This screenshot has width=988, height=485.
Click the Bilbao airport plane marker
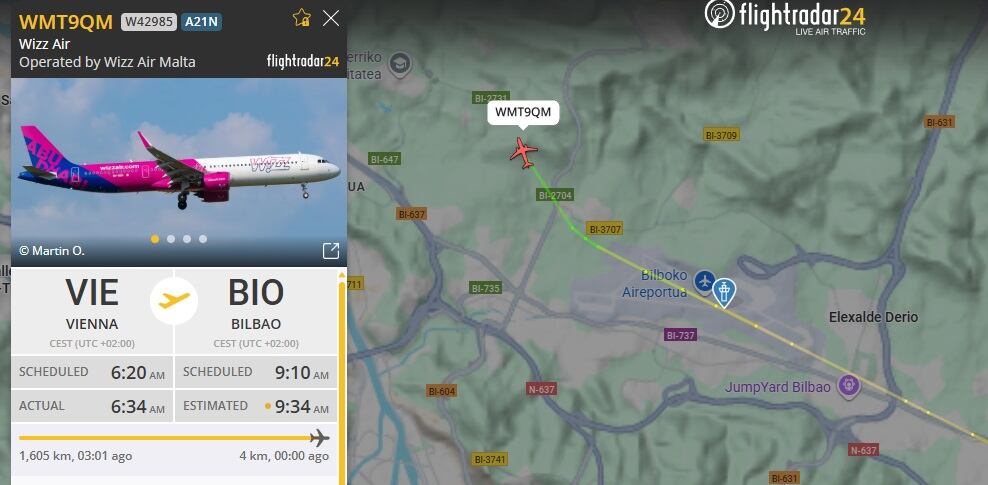(x=704, y=281)
